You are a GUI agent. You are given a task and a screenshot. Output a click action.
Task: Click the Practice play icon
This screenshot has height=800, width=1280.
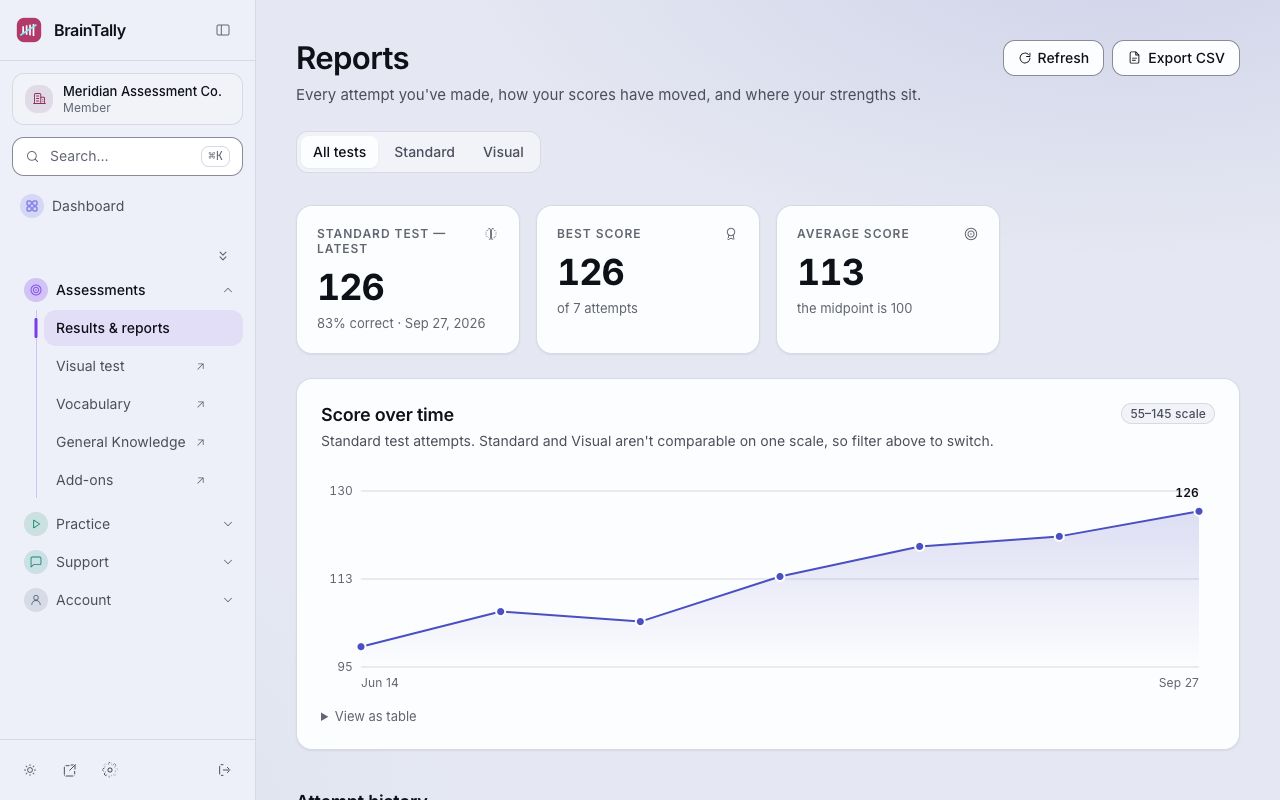pos(36,524)
